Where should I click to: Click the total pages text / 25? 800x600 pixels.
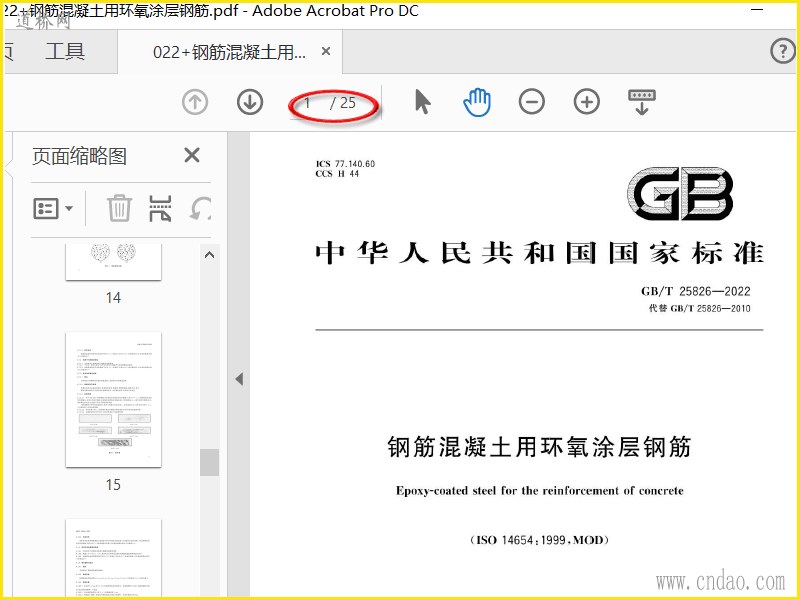[343, 103]
